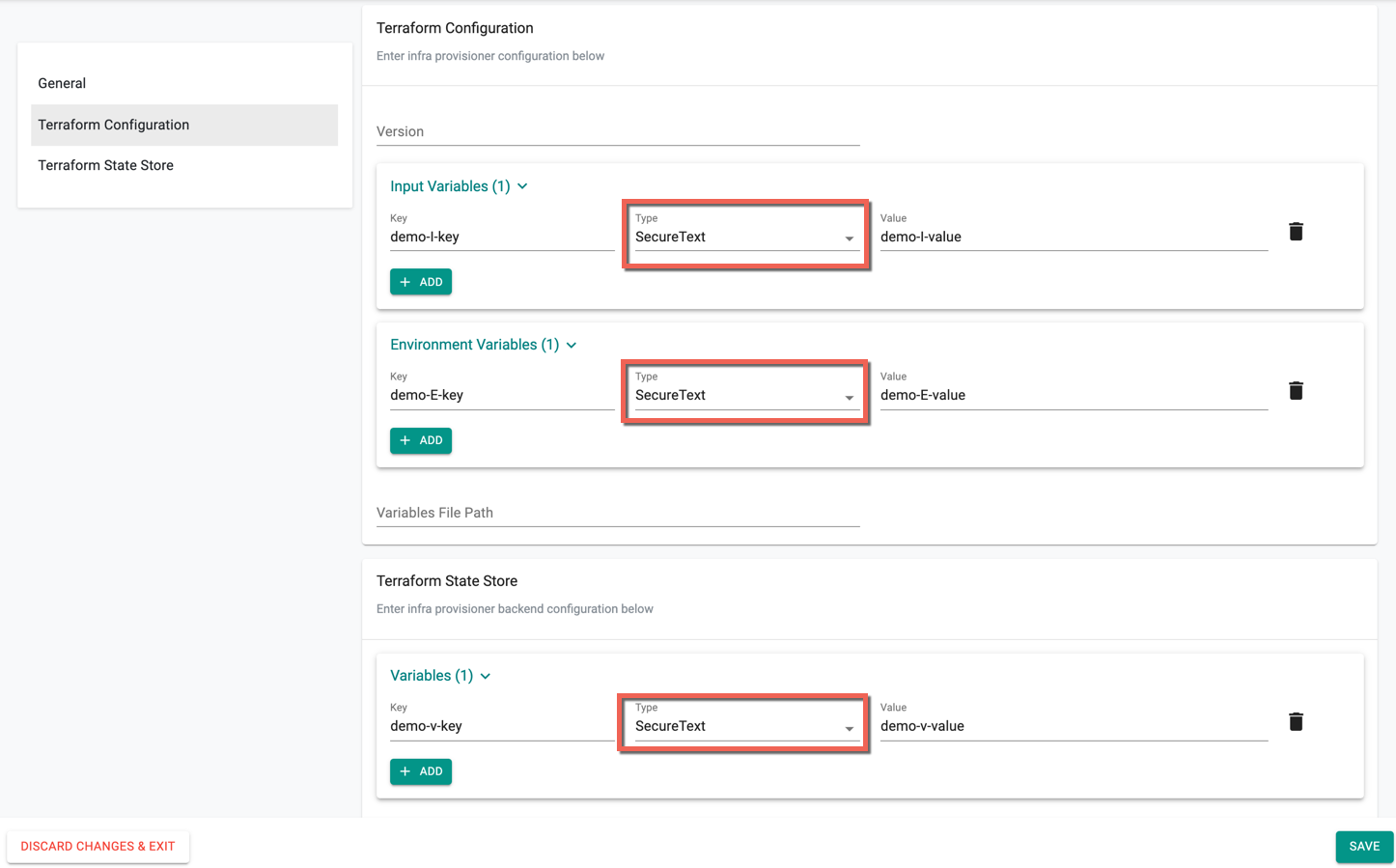1396x868 pixels.
Task: Focus the Variables File Path field
Action: coord(618,513)
